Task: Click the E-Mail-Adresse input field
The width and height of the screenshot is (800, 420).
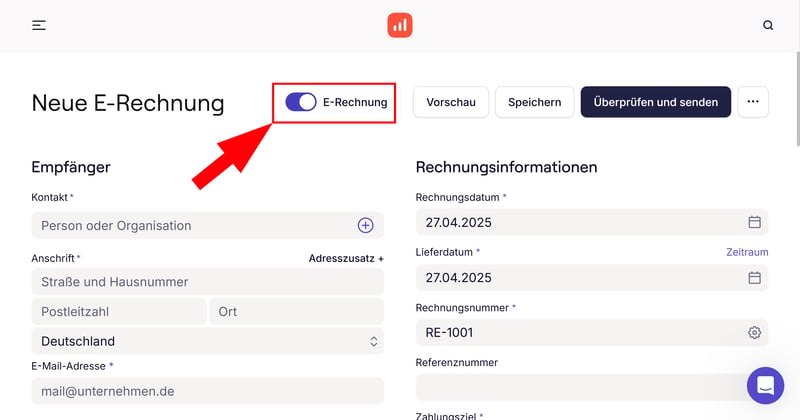Action: click(207, 392)
